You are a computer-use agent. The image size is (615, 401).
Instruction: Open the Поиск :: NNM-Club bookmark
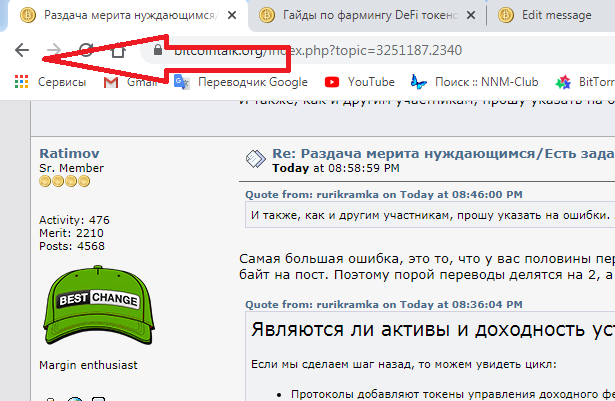tap(486, 82)
